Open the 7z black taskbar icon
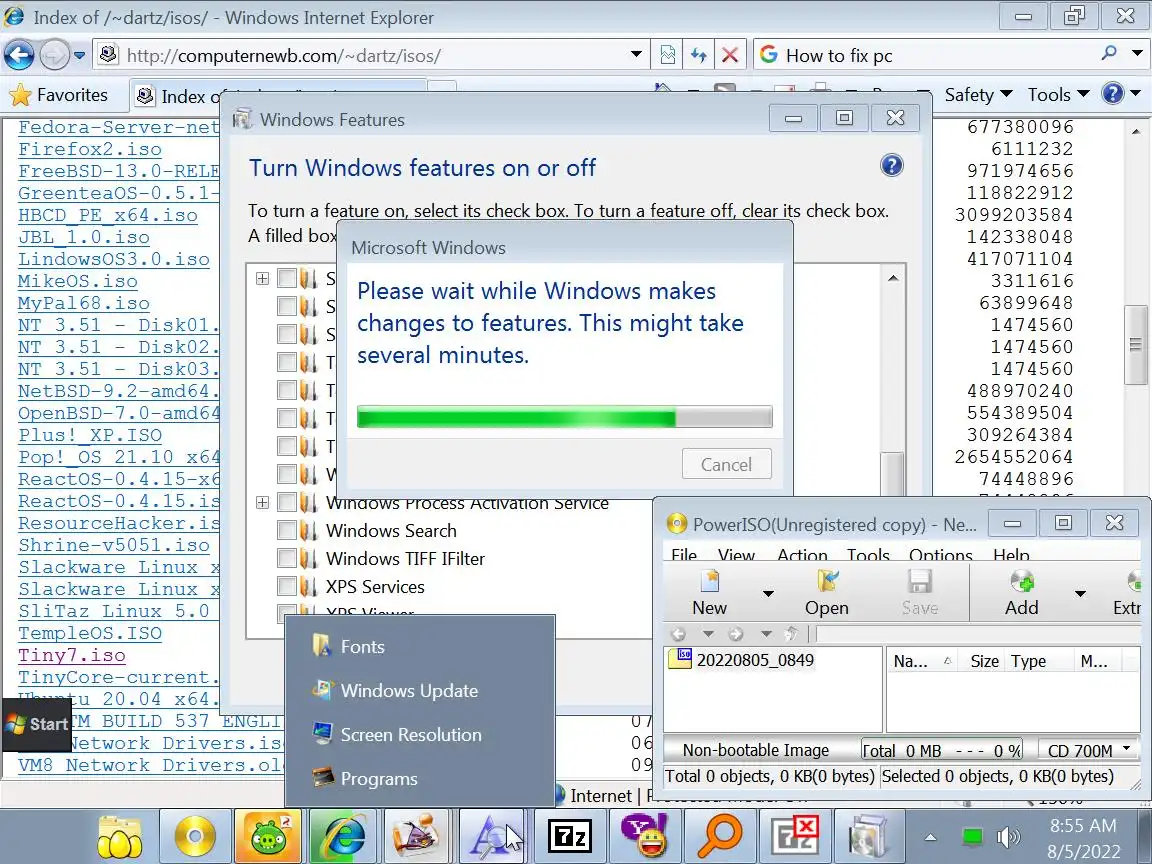 pyautogui.click(x=570, y=837)
